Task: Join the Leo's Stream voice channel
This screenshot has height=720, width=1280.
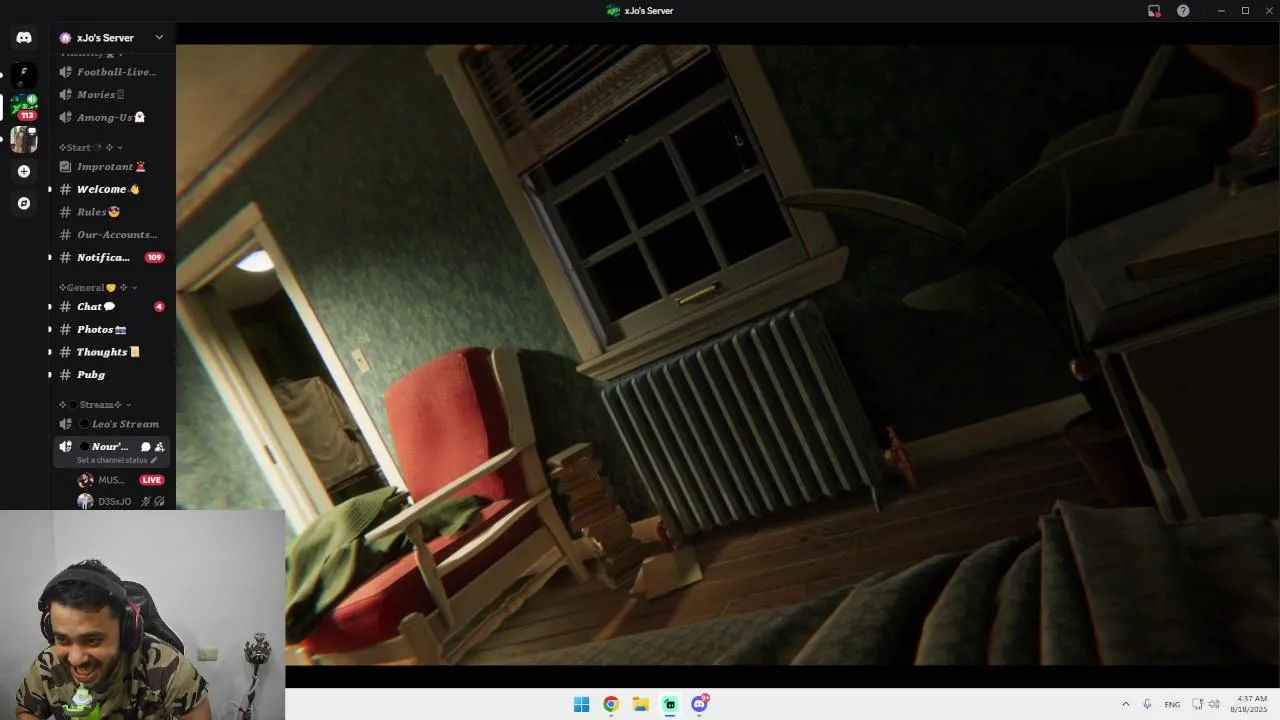Action: click(111, 424)
